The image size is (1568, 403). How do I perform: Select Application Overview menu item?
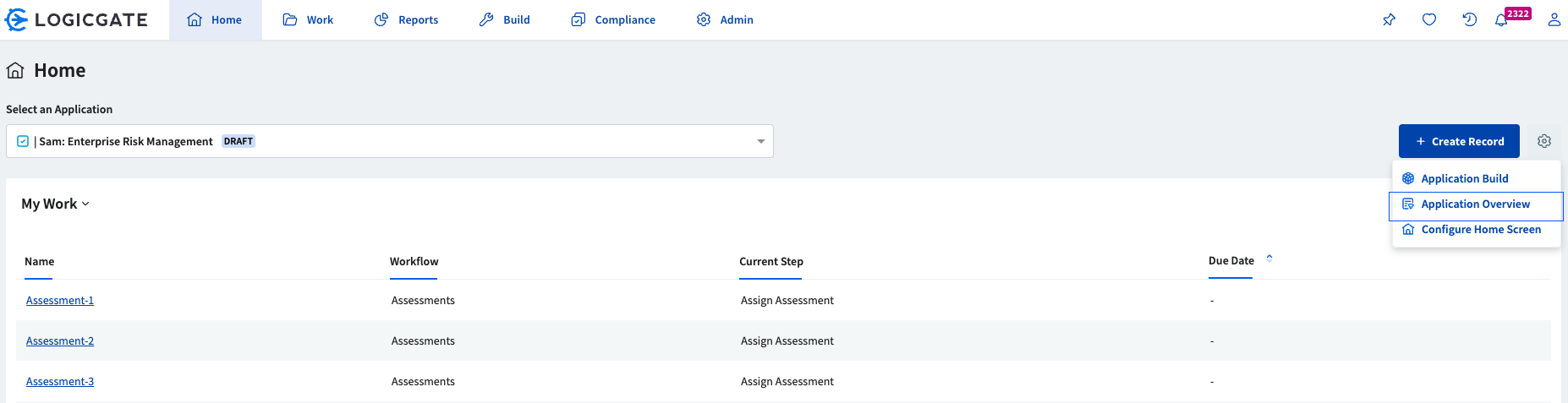coord(1476,204)
